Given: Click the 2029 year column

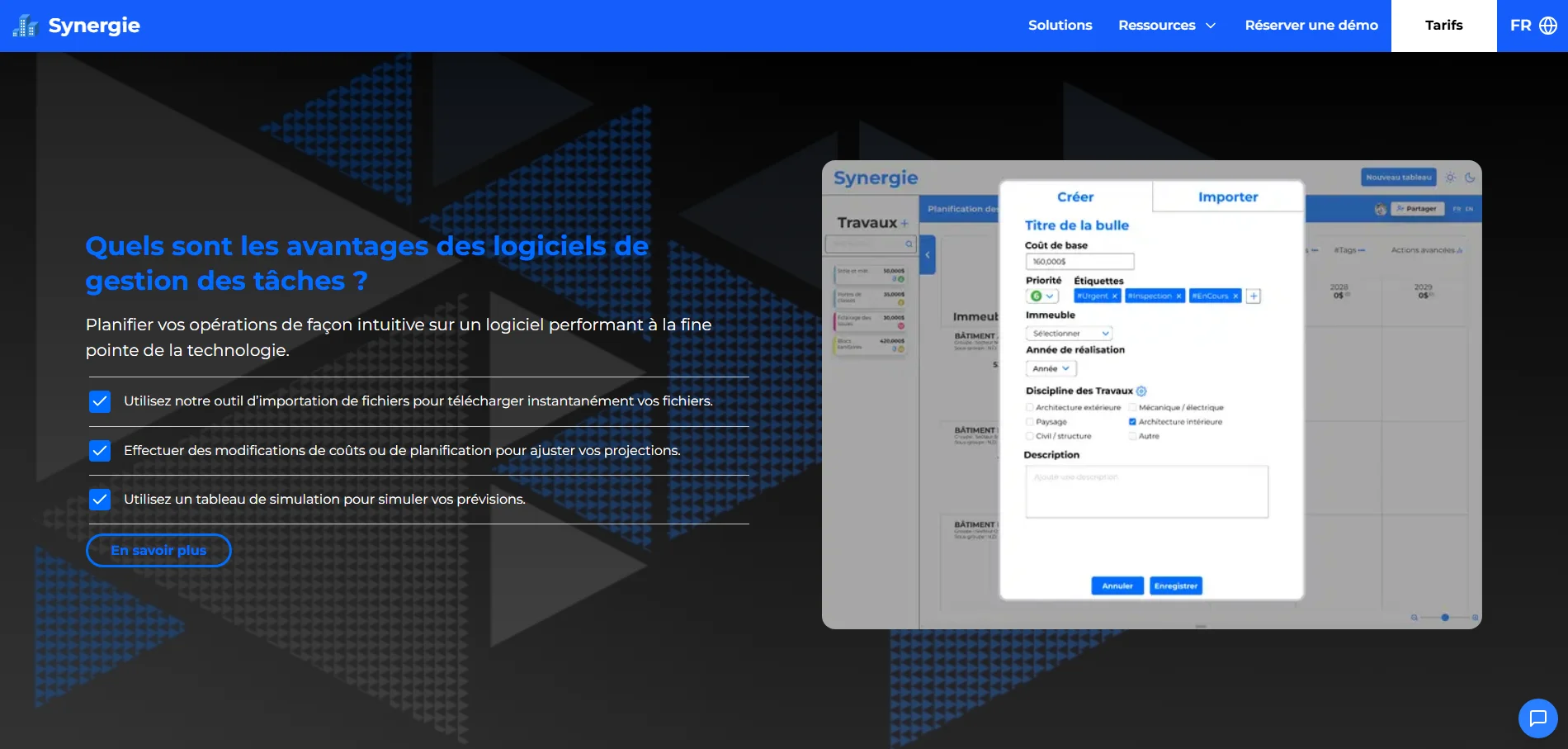Looking at the screenshot, I should point(1424,291).
